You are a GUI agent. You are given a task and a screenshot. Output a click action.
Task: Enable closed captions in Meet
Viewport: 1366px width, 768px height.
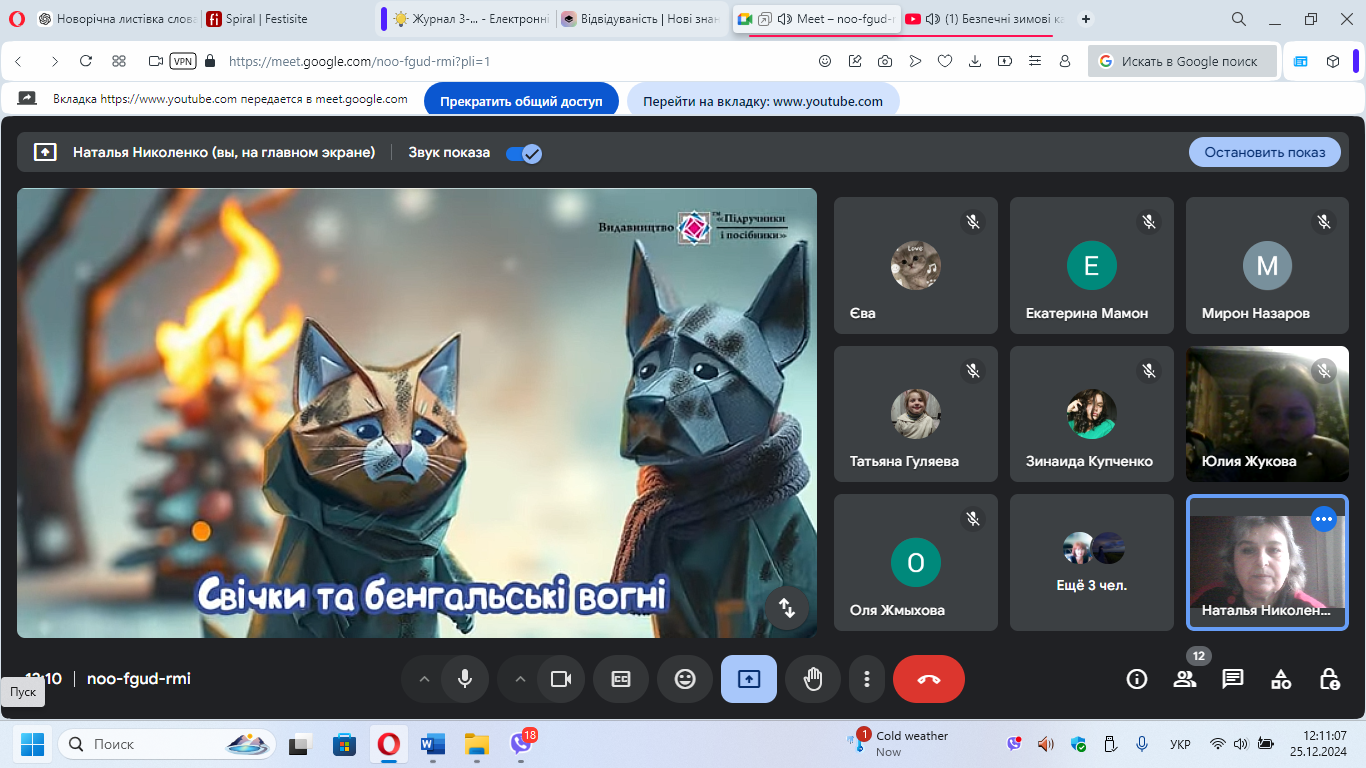coord(621,679)
